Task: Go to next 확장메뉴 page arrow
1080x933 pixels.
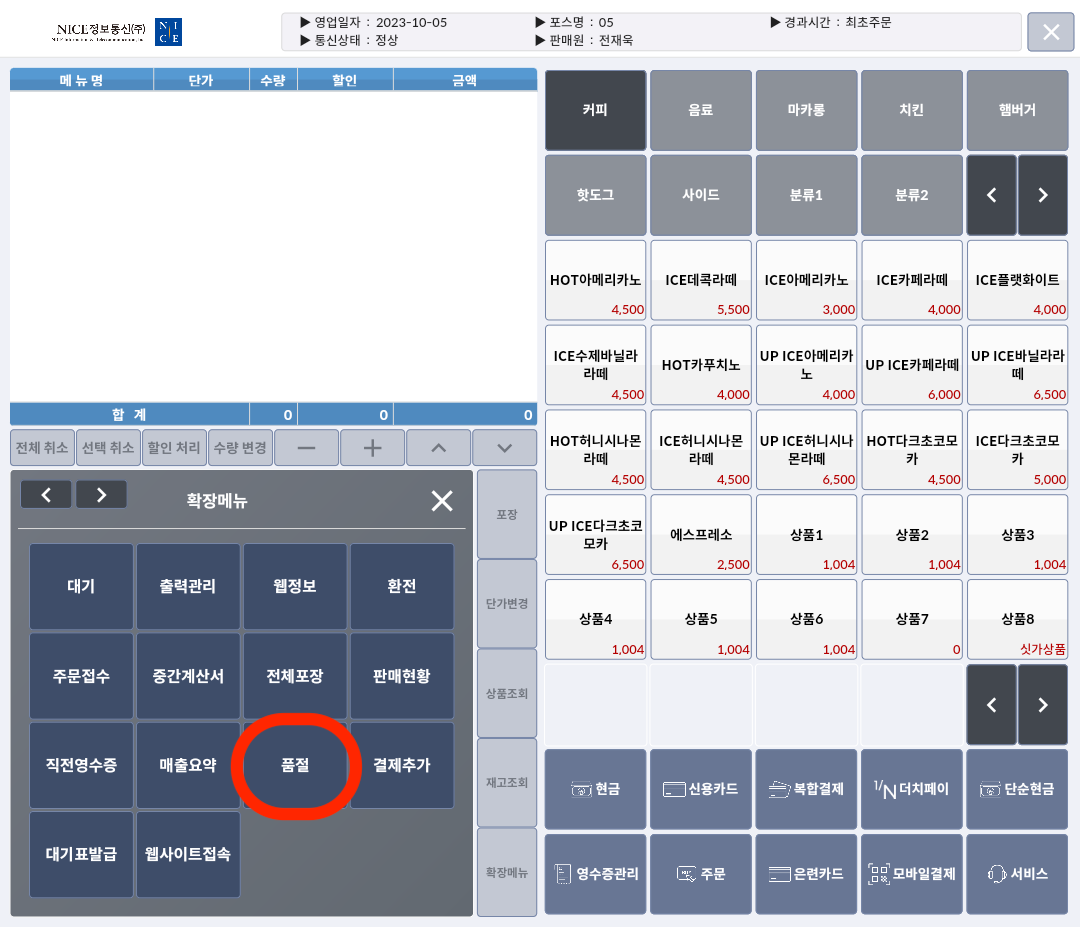Action: (101, 494)
